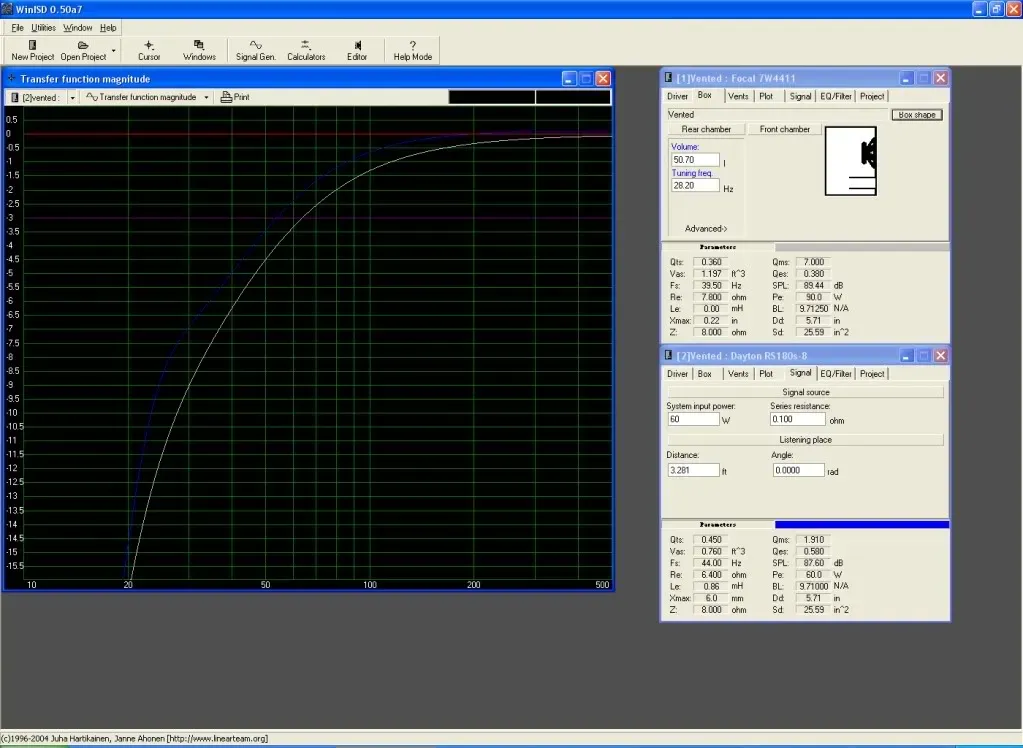The image size is (1023, 748).
Task: Click the Print icon in graph window
Action: [226, 97]
